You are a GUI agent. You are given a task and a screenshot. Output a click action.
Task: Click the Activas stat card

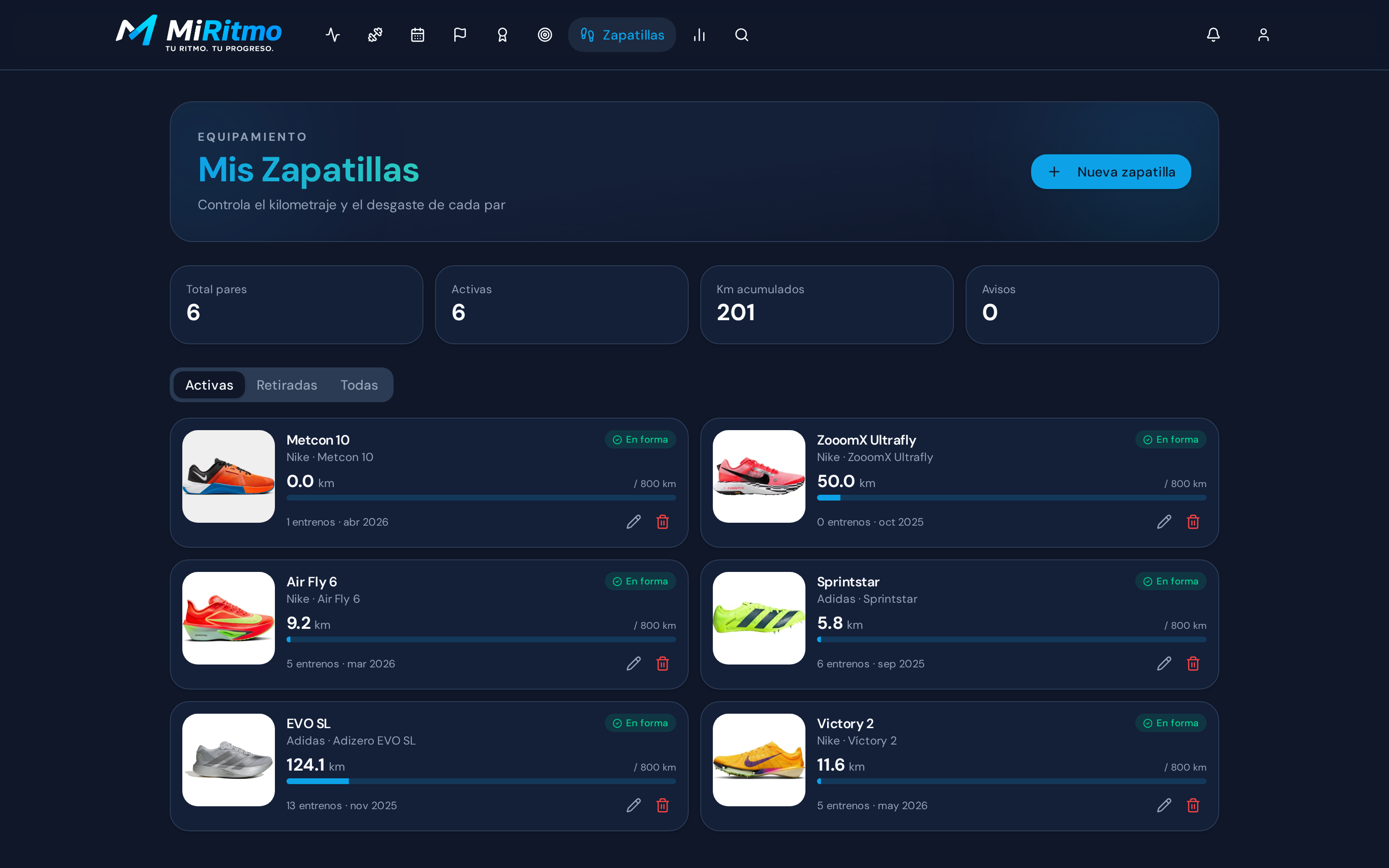[562, 305]
